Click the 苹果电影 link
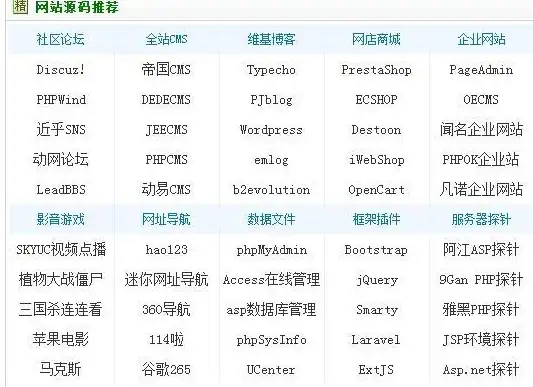The height and width of the screenshot is (387, 533). 61,339
